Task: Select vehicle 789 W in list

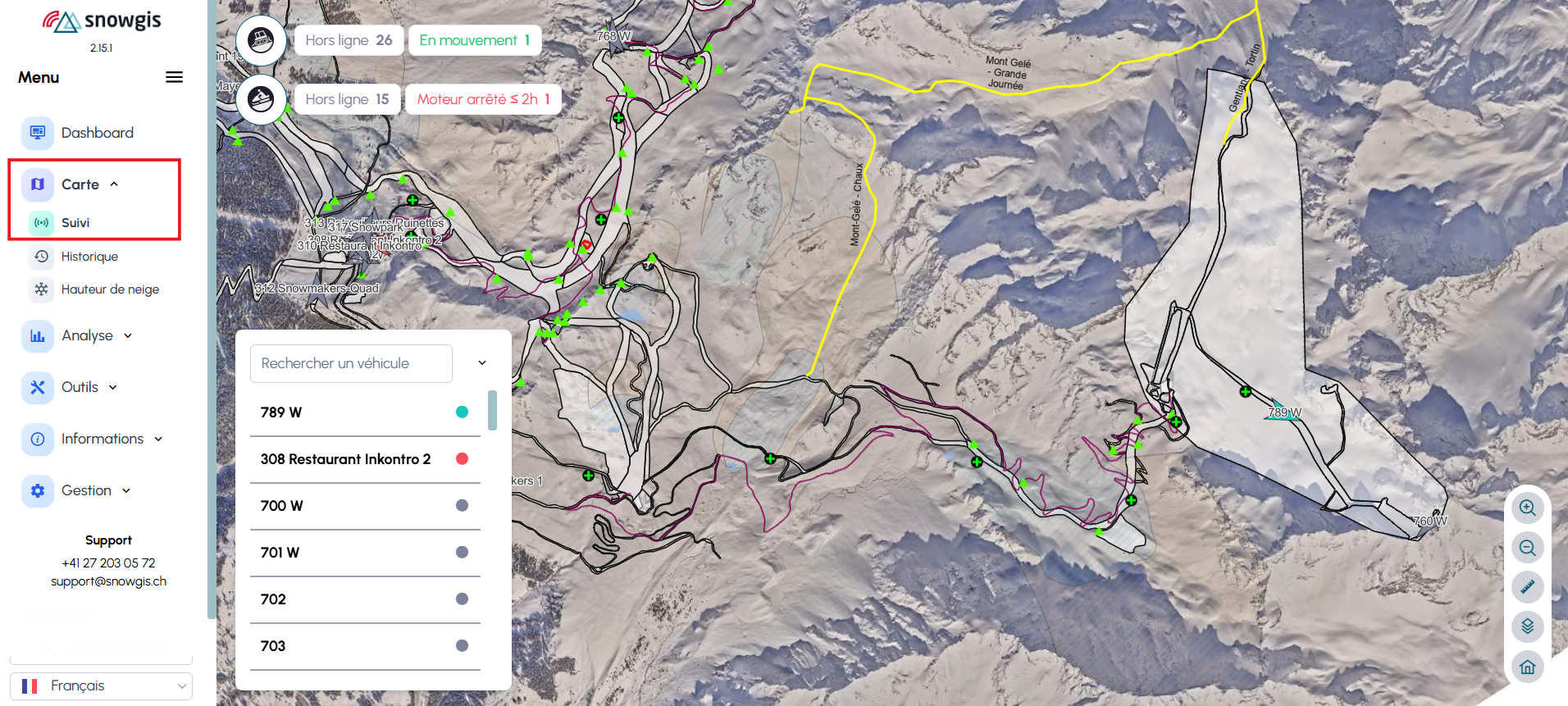Action: 365,412
